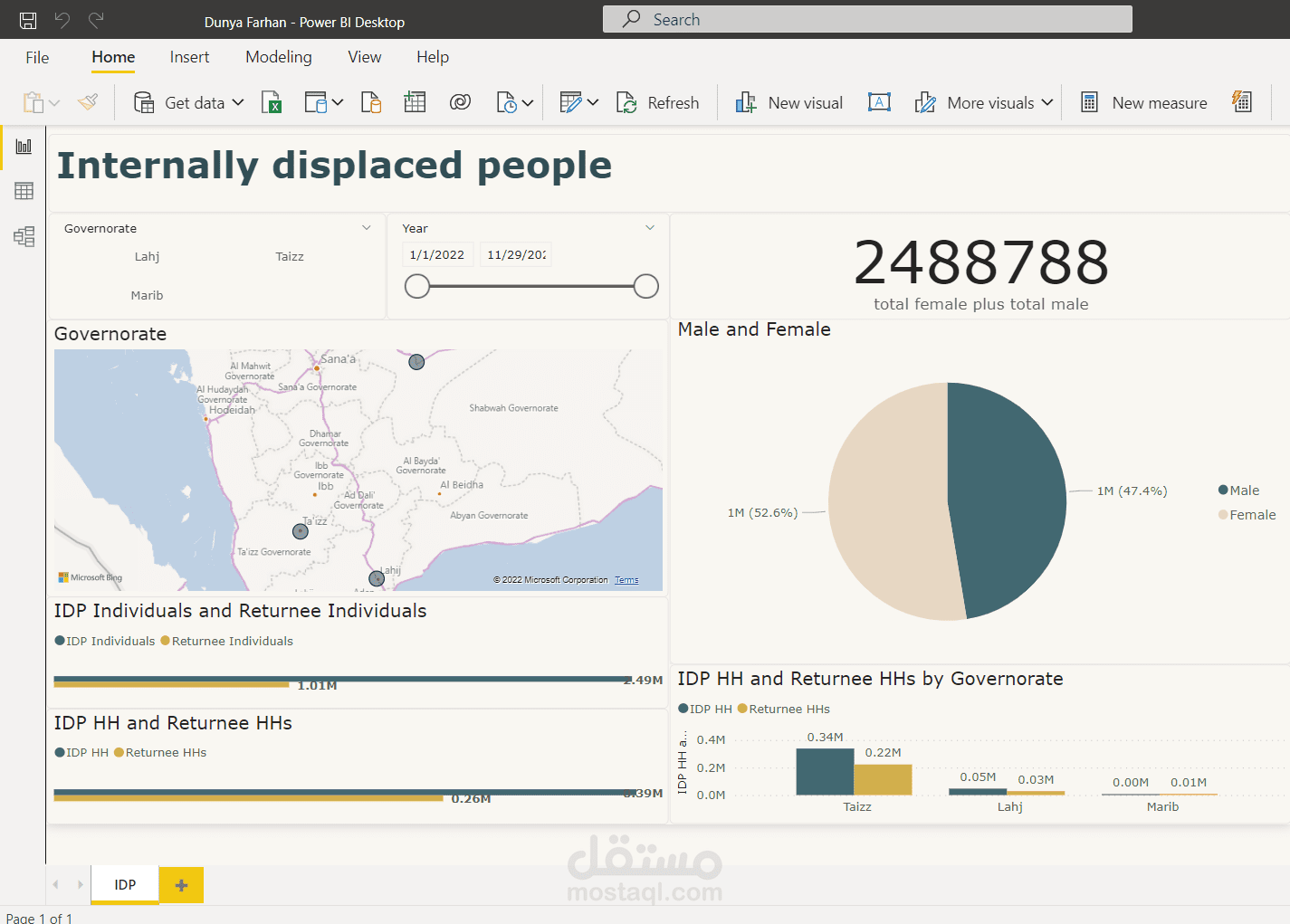
Task: Click the New measure calculator icon
Action: [1090, 102]
